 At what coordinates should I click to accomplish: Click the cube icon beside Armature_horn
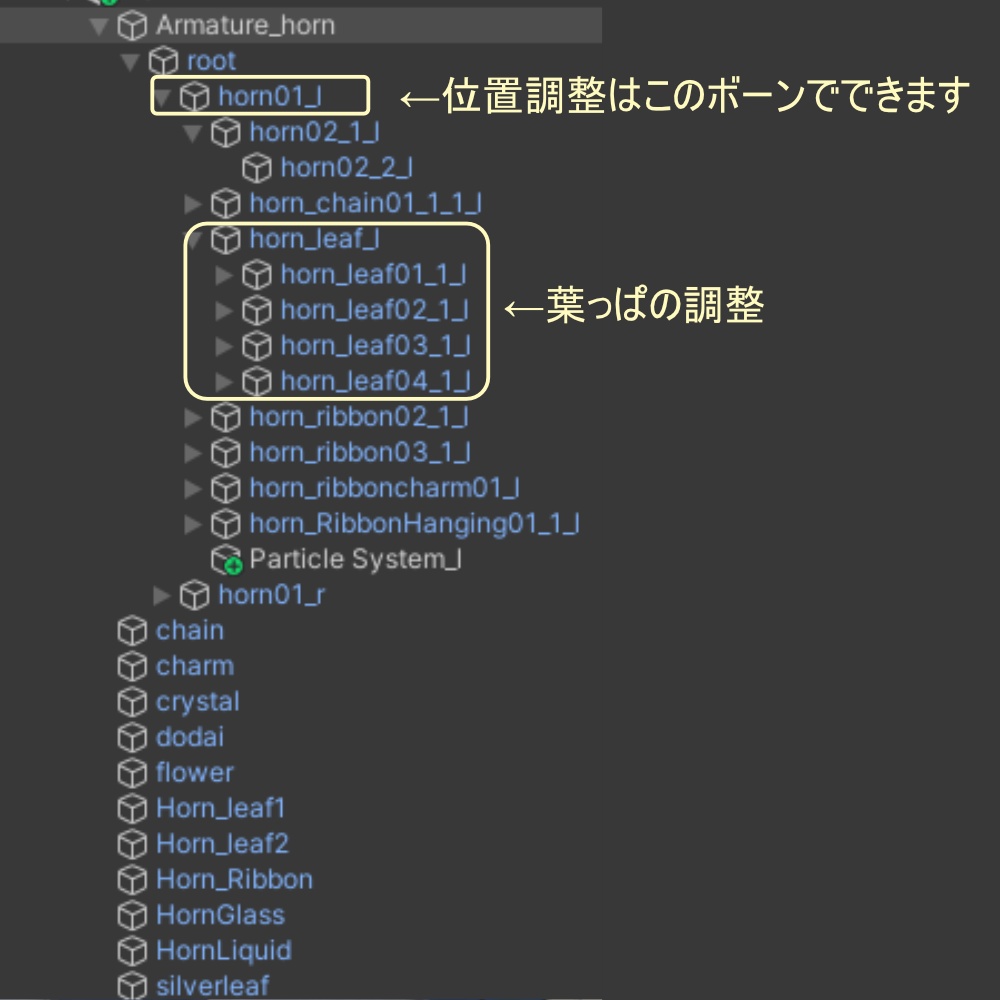tap(132, 26)
